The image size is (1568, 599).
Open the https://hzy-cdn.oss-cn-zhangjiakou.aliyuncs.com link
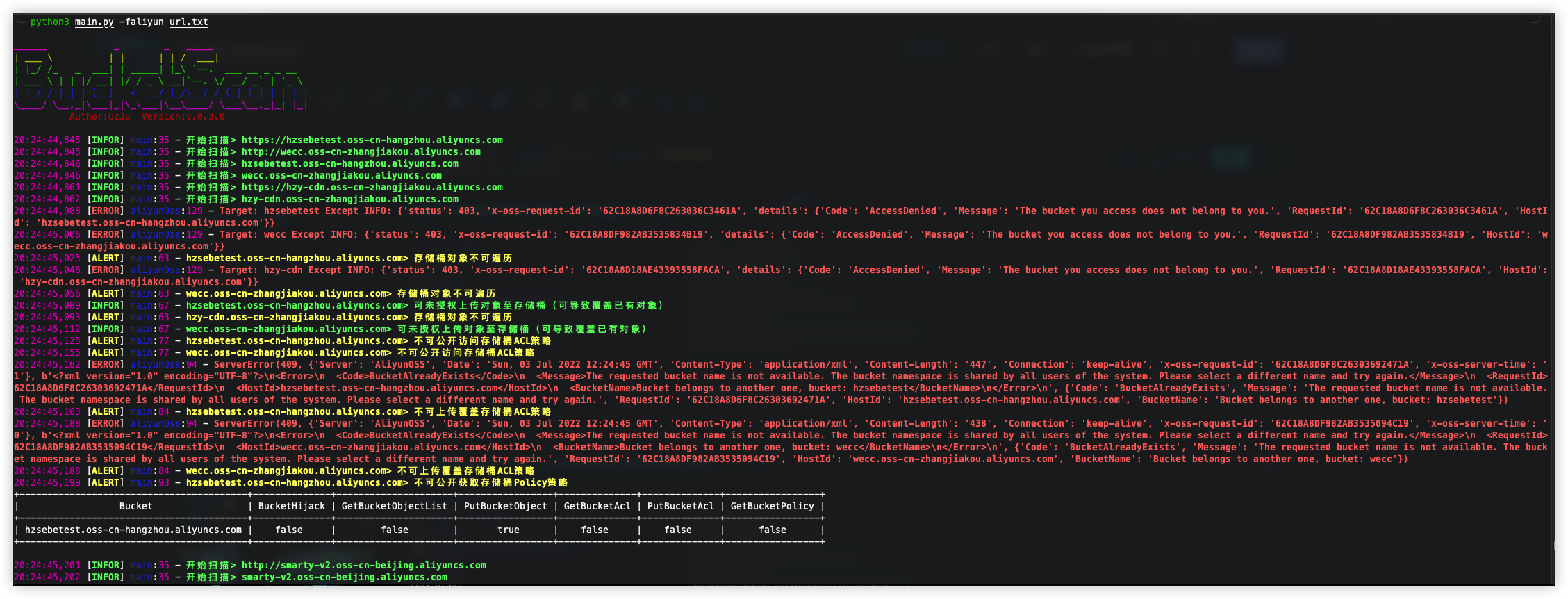click(x=372, y=188)
